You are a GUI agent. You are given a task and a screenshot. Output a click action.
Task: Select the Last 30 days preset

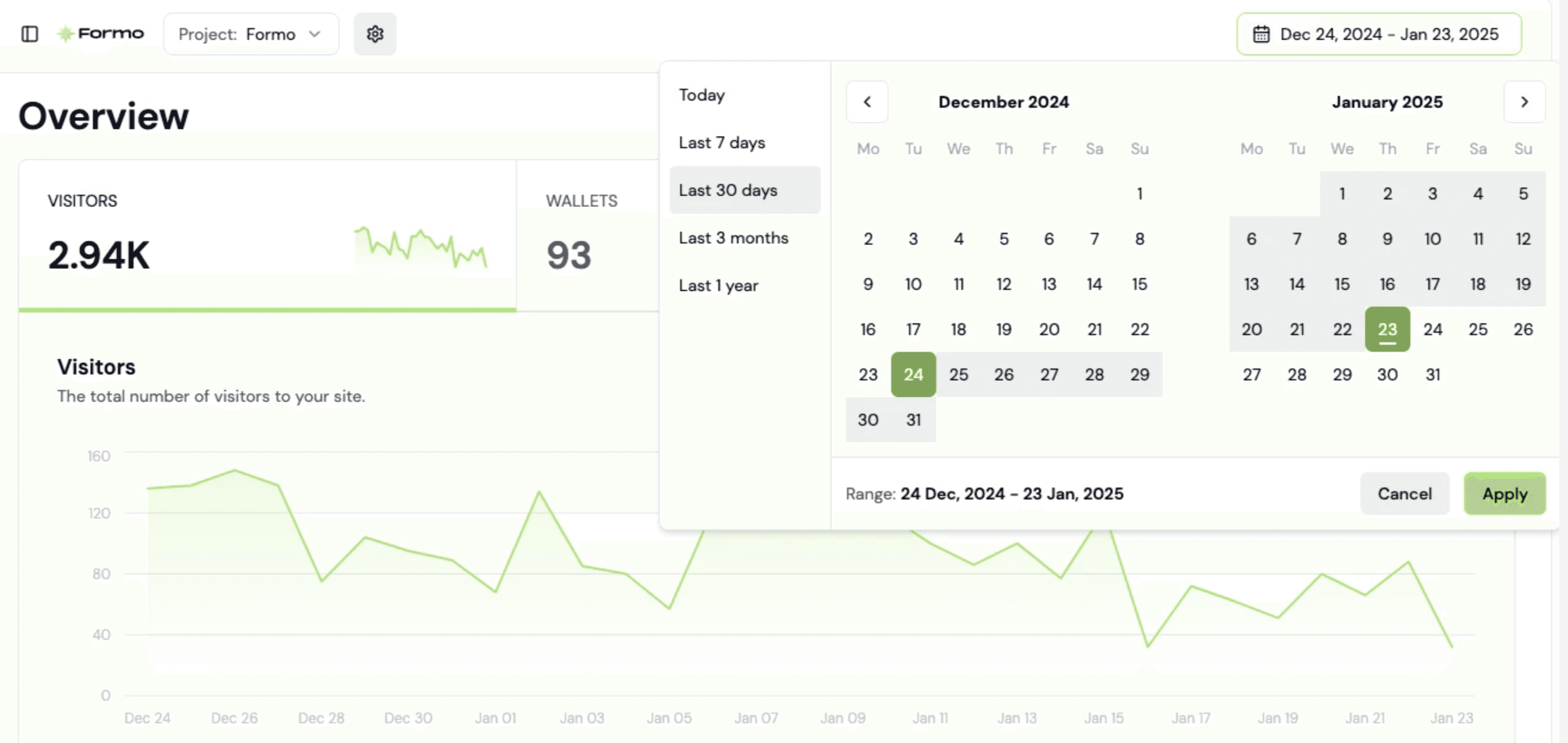click(x=744, y=190)
